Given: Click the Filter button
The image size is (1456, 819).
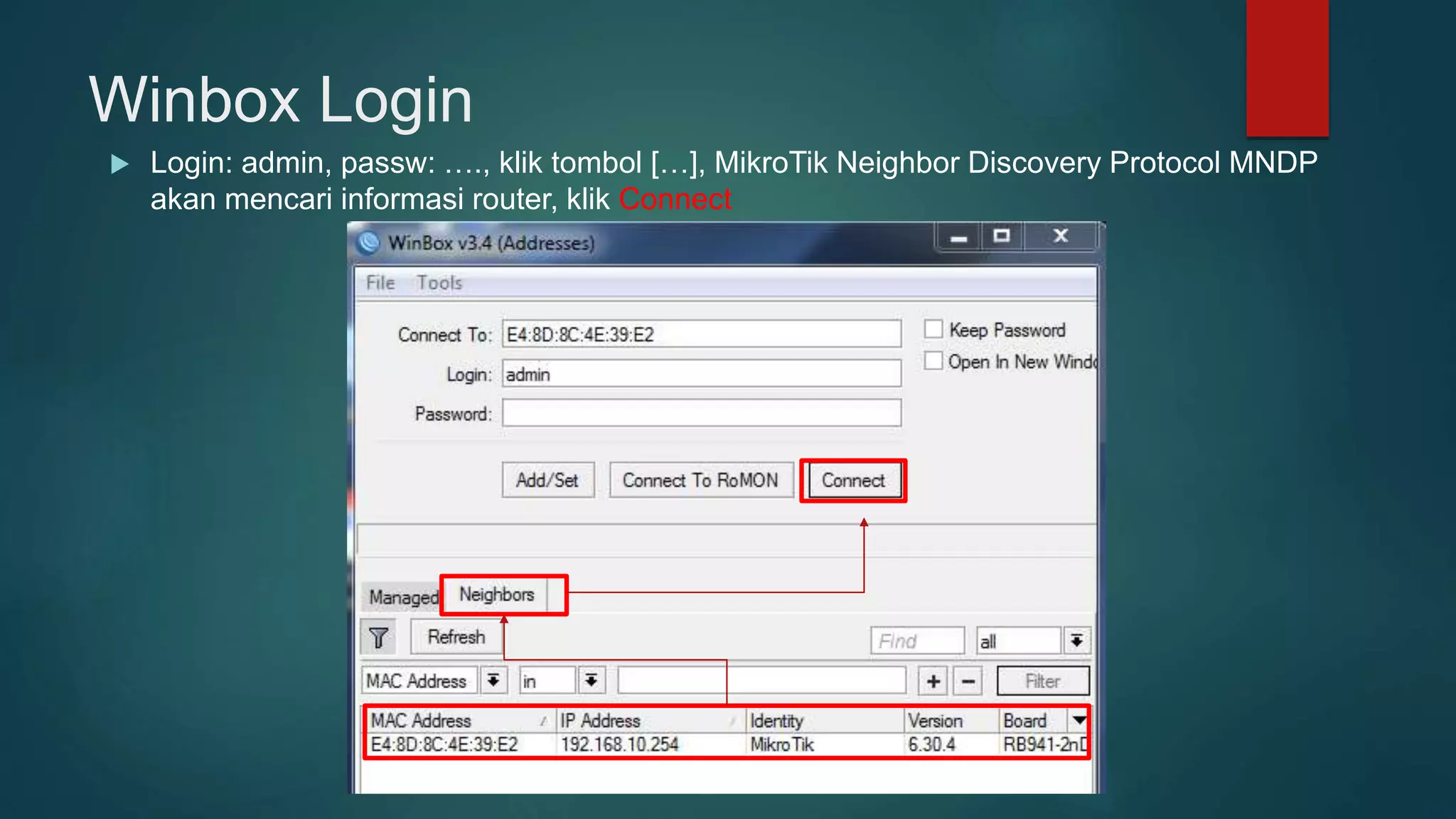Looking at the screenshot, I should pos(1043,681).
